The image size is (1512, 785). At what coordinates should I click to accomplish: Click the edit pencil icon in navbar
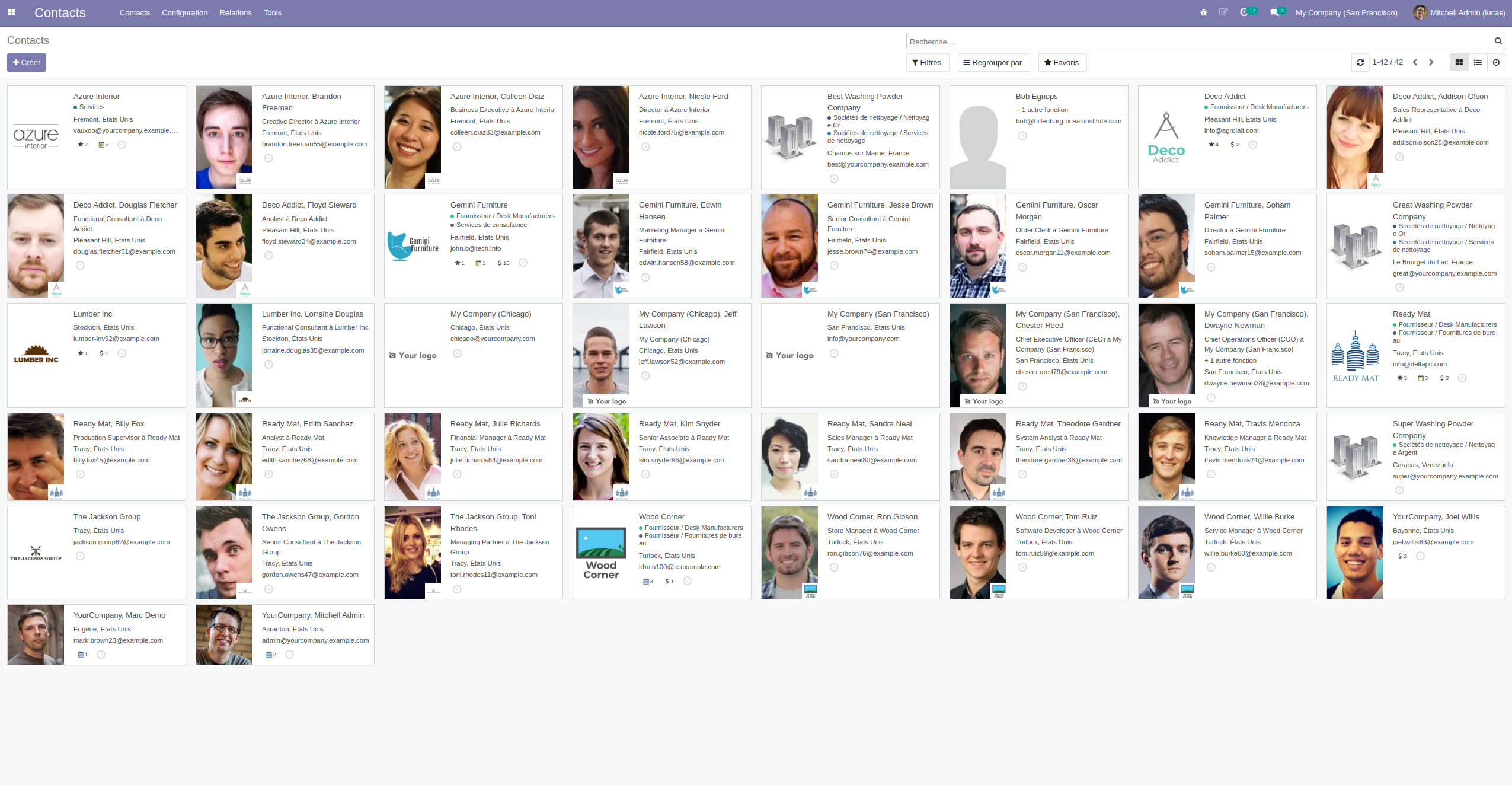click(x=1223, y=12)
